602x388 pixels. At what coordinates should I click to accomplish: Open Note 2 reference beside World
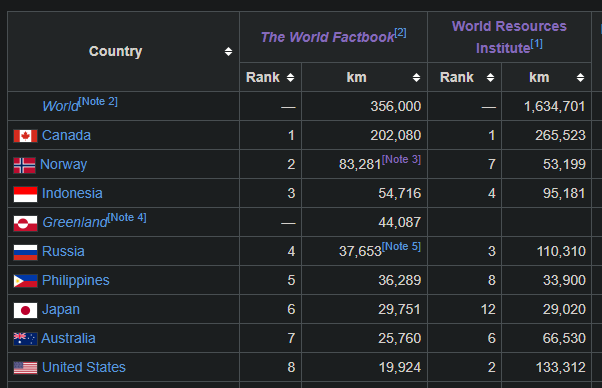pos(98,102)
